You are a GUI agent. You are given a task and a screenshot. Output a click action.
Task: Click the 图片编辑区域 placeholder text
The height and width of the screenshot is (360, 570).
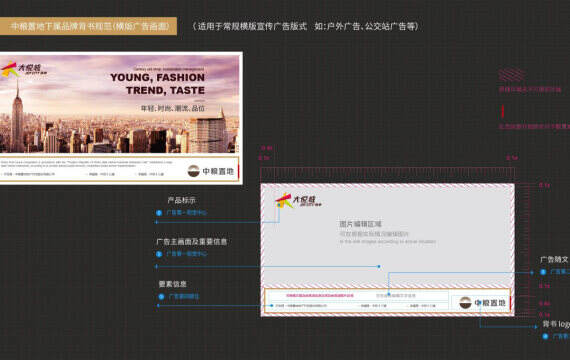tap(360, 224)
